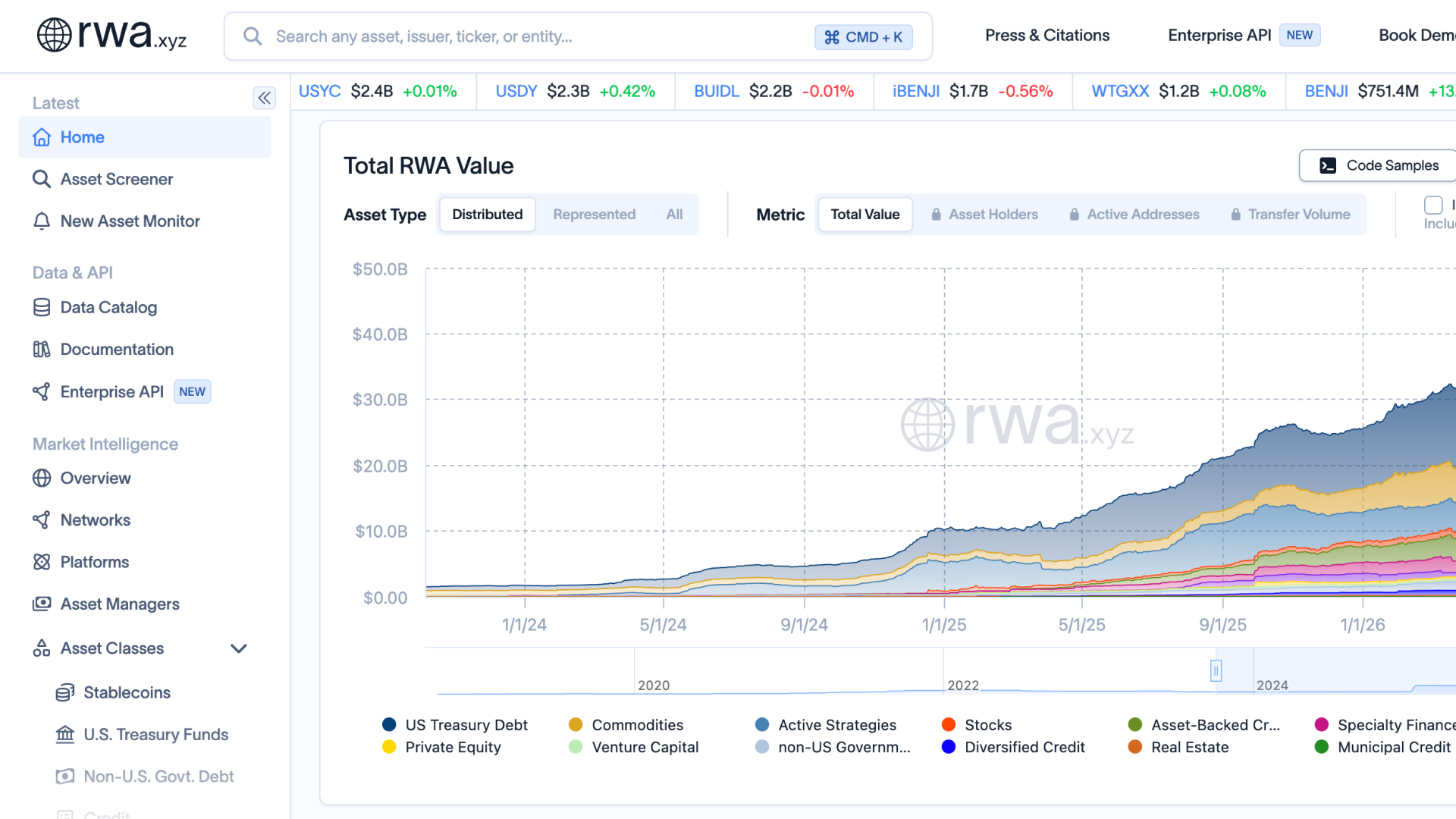Image resolution: width=1456 pixels, height=819 pixels.
Task: Toggle the Include checkbox near chart
Action: [x=1433, y=206]
